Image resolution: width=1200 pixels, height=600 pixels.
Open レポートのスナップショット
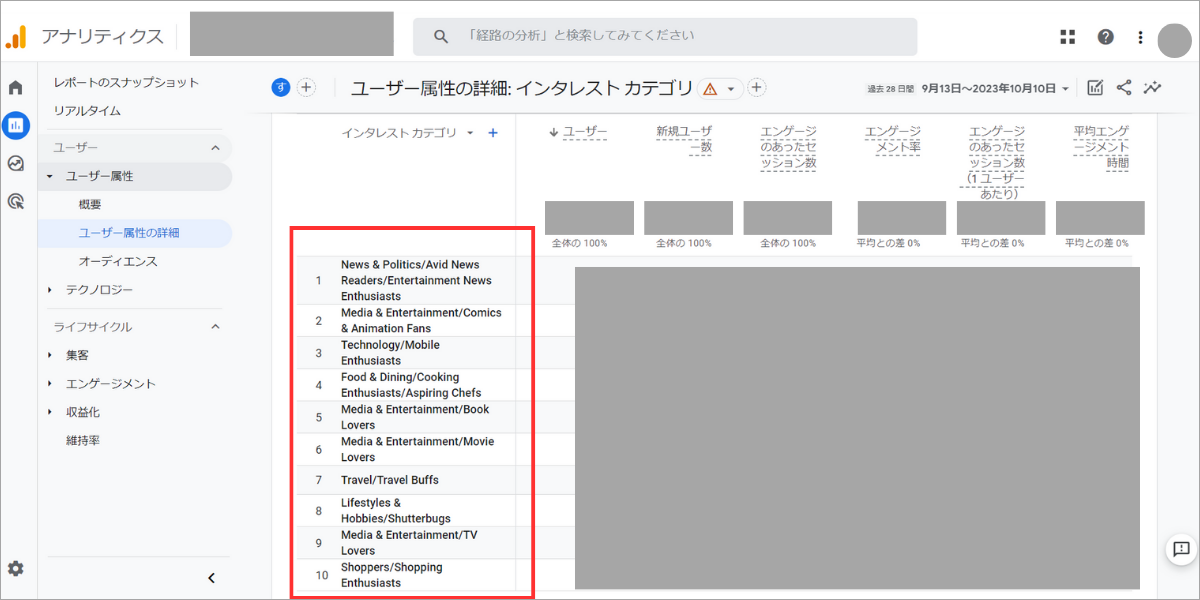(126, 82)
